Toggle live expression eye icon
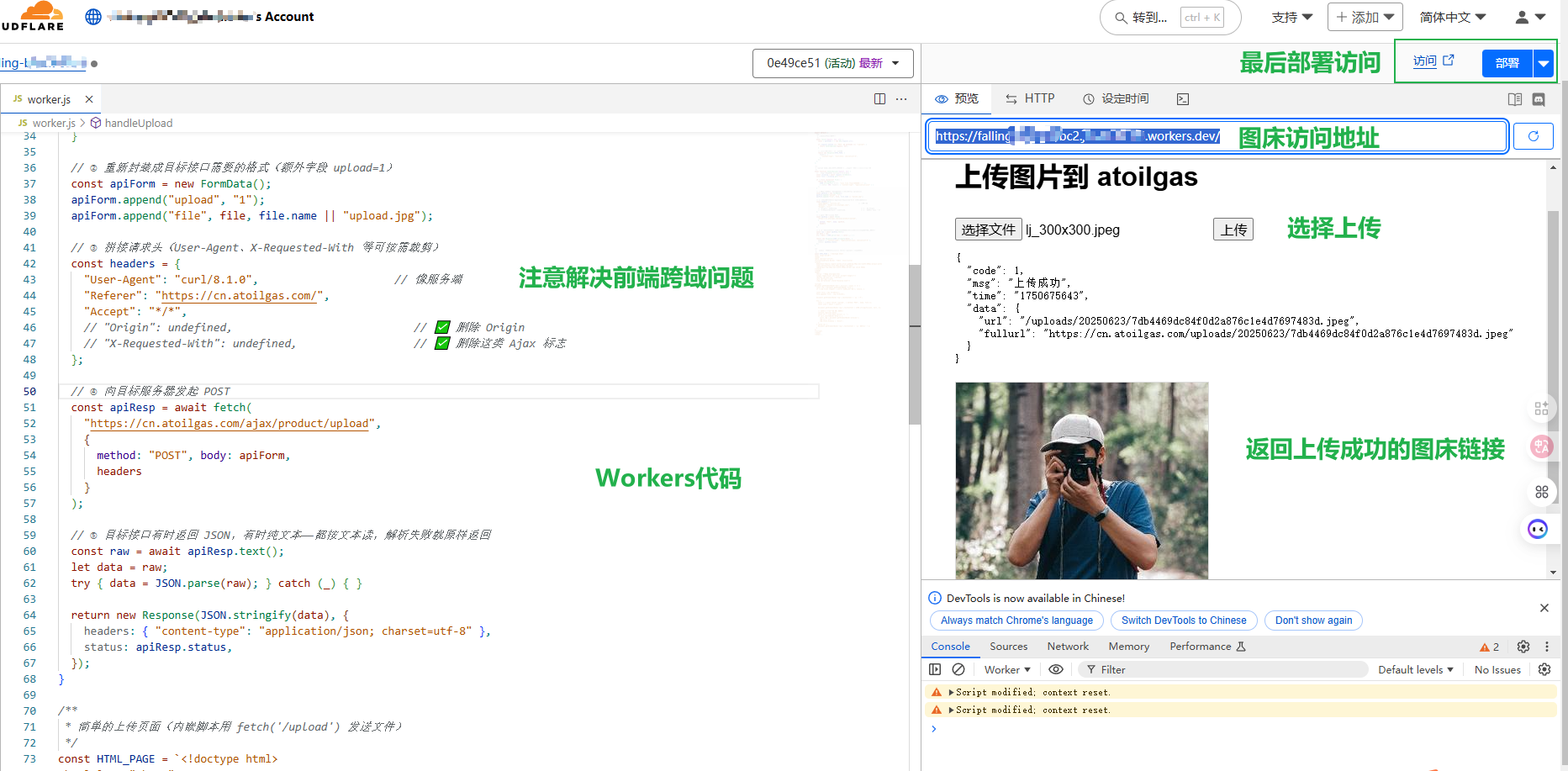This screenshot has width=1568, height=771. (1056, 670)
